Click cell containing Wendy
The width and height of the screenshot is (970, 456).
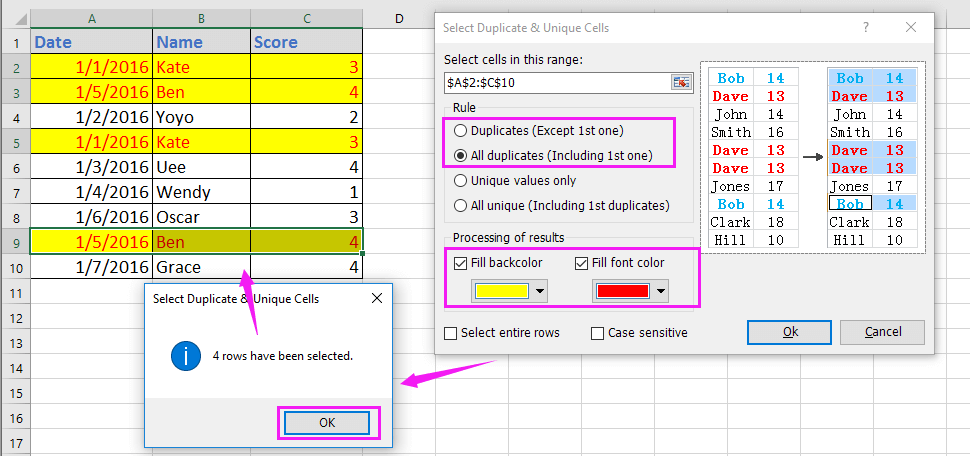click(x=201, y=192)
